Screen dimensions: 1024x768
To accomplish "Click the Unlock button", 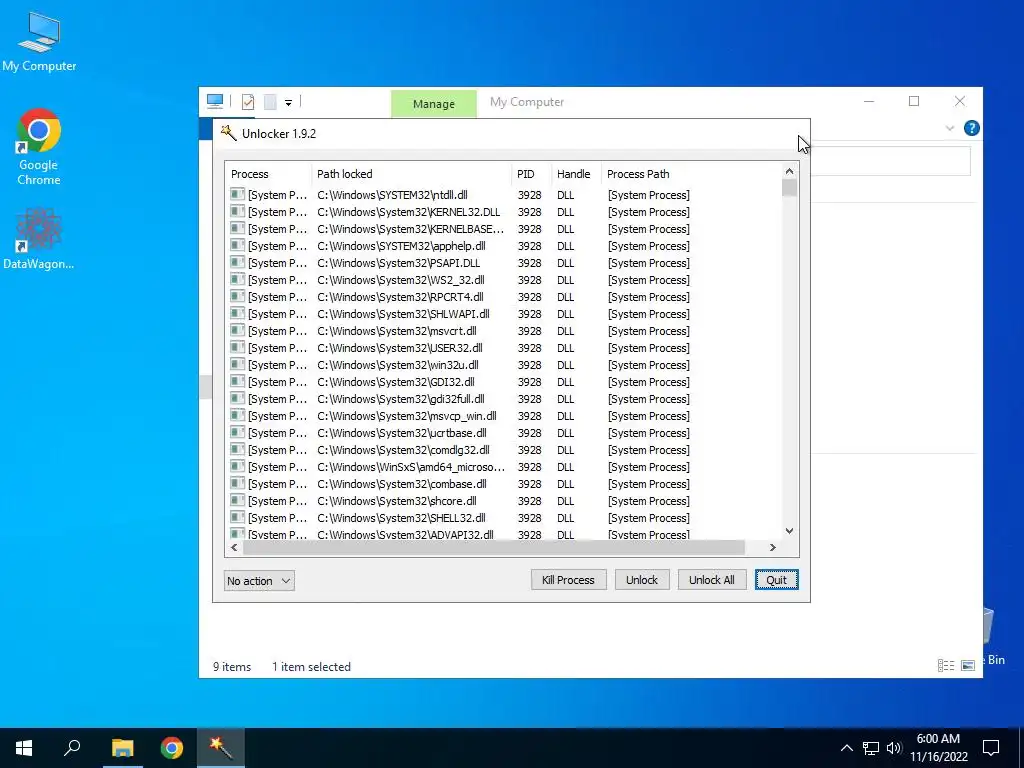I will [x=642, y=580].
